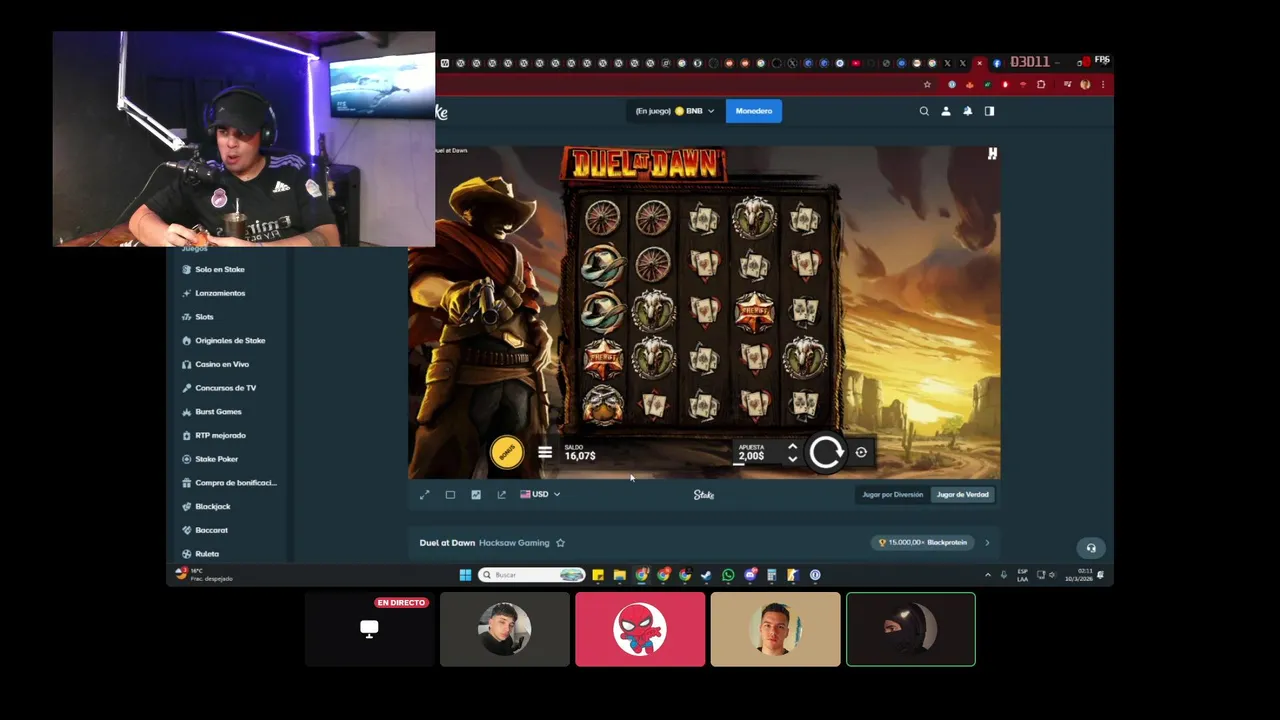The width and height of the screenshot is (1280, 720).
Task: Decrease the bet with the down arrow
Action: pyautogui.click(x=792, y=459)
